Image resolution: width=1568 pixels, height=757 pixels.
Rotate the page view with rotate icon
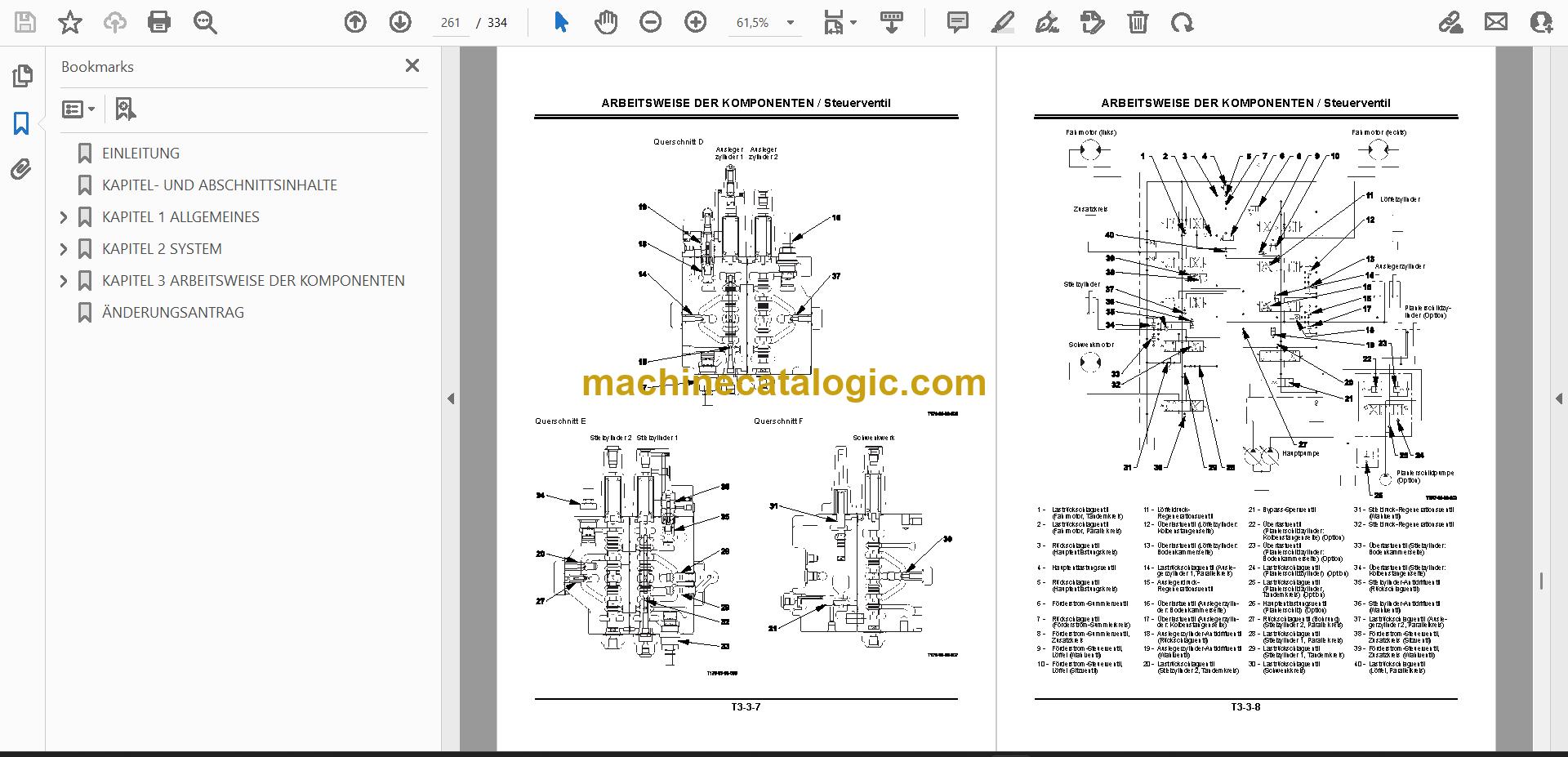pyautogui.click(x=1182, y=22)
